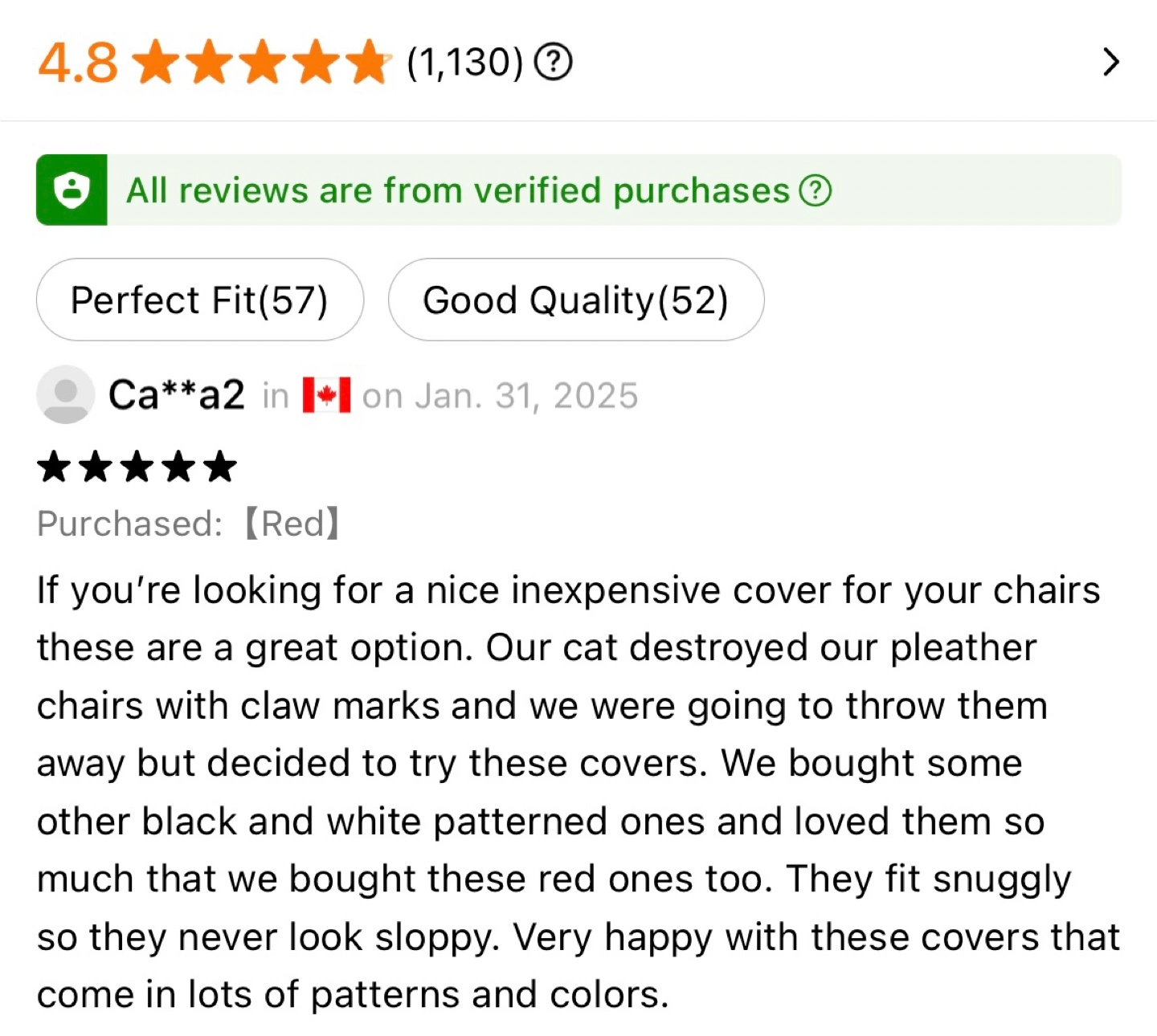Image resolution: width=1157 pixels, height=1036 pixels.
Task: Click the black five-star review rating
Action: click(x=137, y=467)
